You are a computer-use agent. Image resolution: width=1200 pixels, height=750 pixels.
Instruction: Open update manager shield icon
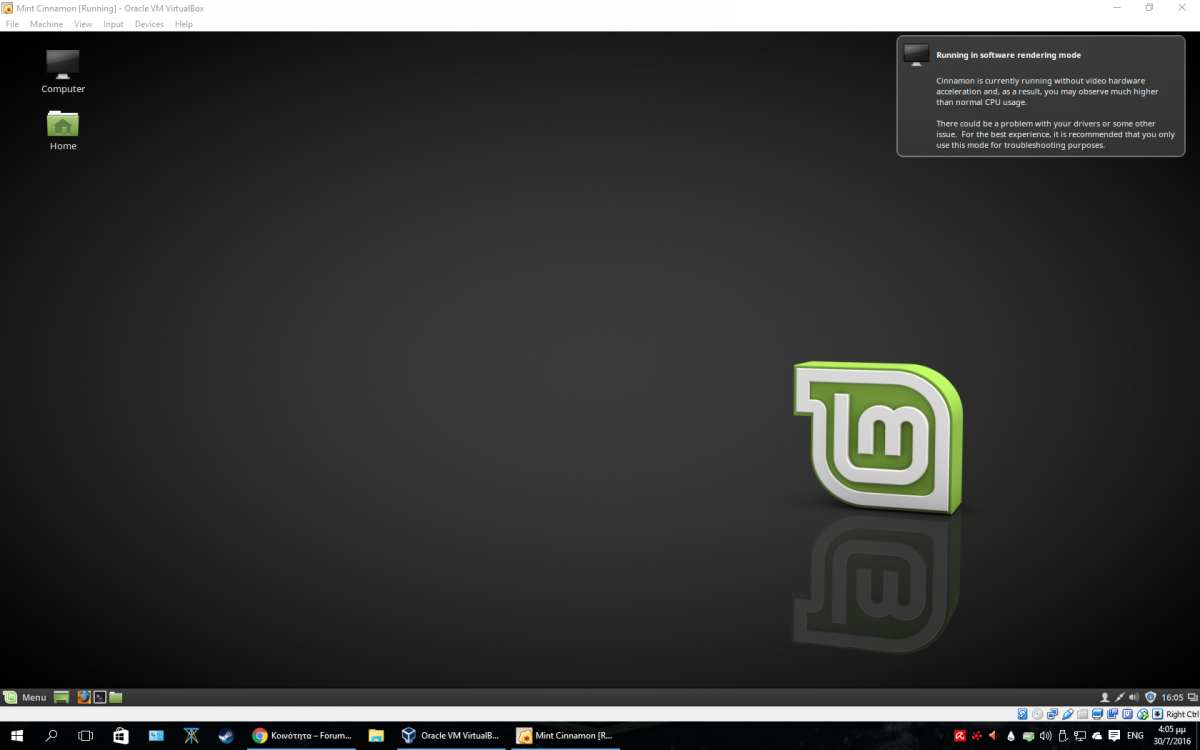[1151, 697]
